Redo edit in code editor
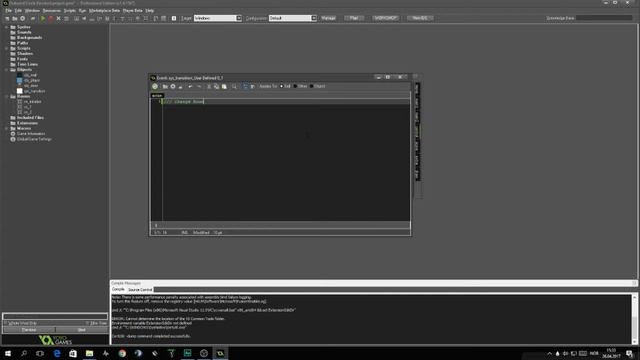This screenshot has height=360, width=640. (x=199, y=87)
